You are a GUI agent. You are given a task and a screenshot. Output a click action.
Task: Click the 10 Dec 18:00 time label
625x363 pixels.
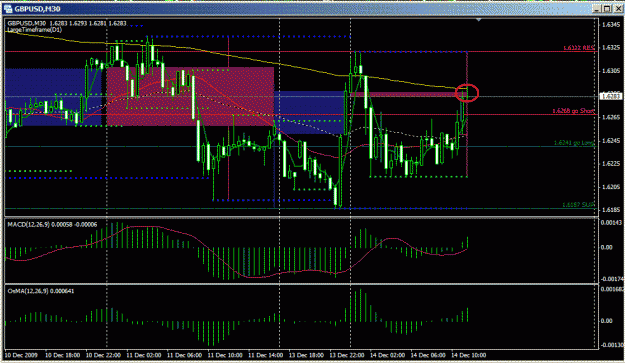63,355
